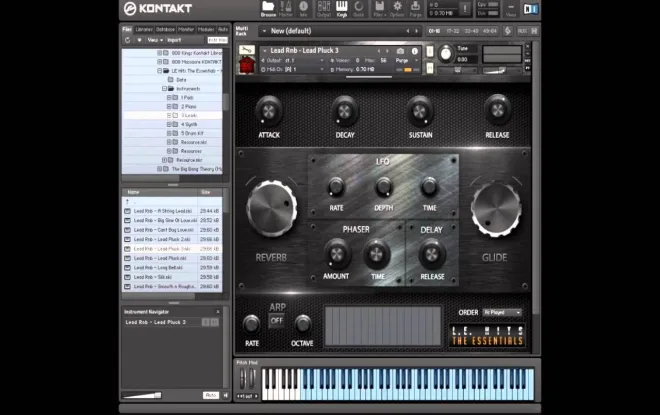Viewport: 660px width, 415px height.
Task: Toggle the AUX button in the rack header
Action: tap(522, 31)
